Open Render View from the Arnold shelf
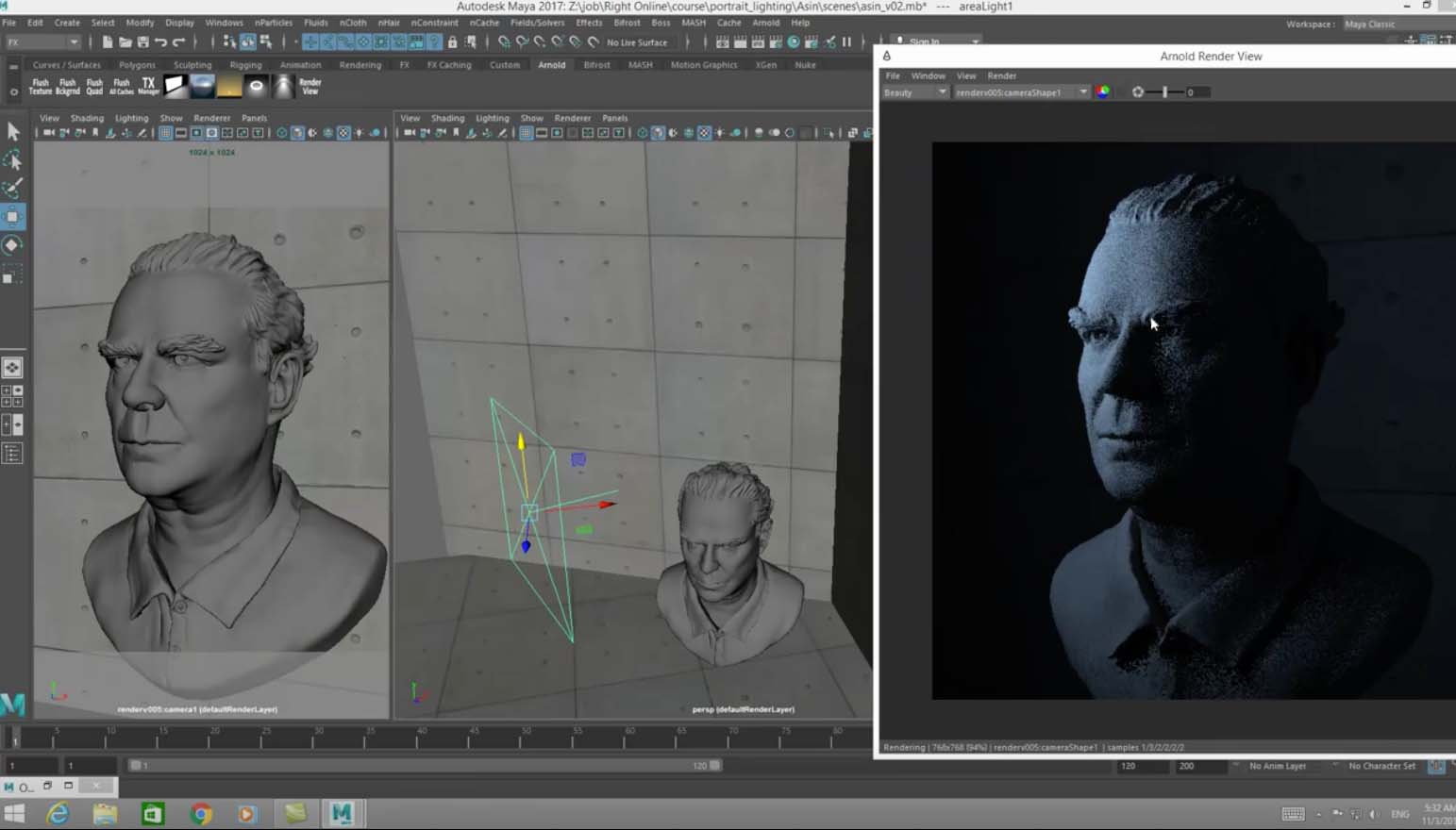The width and height of the screenshot is (1456, 830). pyautogui.click(x=310, y=87)
